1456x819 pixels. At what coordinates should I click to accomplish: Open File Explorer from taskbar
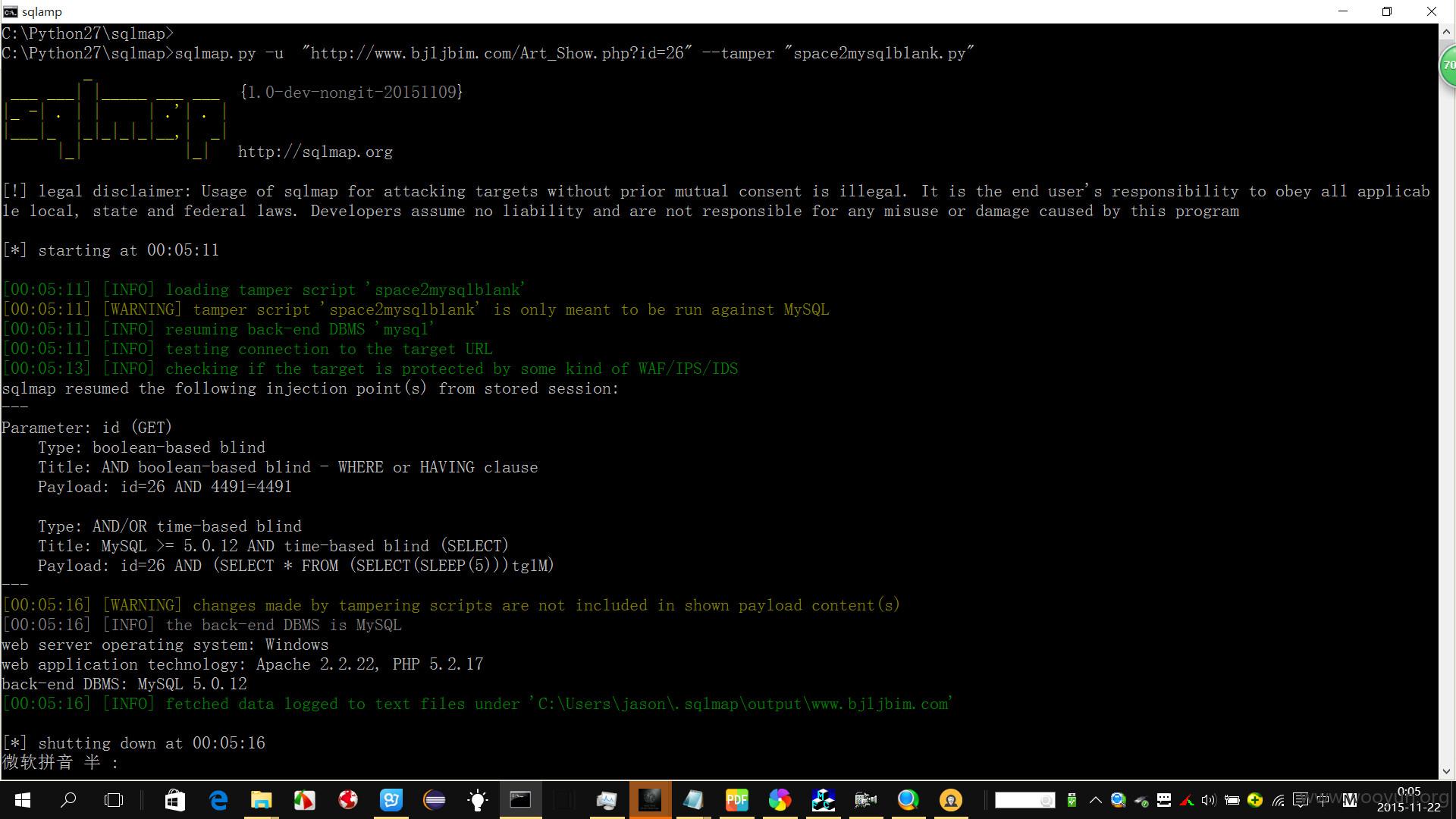pyautogui.click(x=262, y=800)
